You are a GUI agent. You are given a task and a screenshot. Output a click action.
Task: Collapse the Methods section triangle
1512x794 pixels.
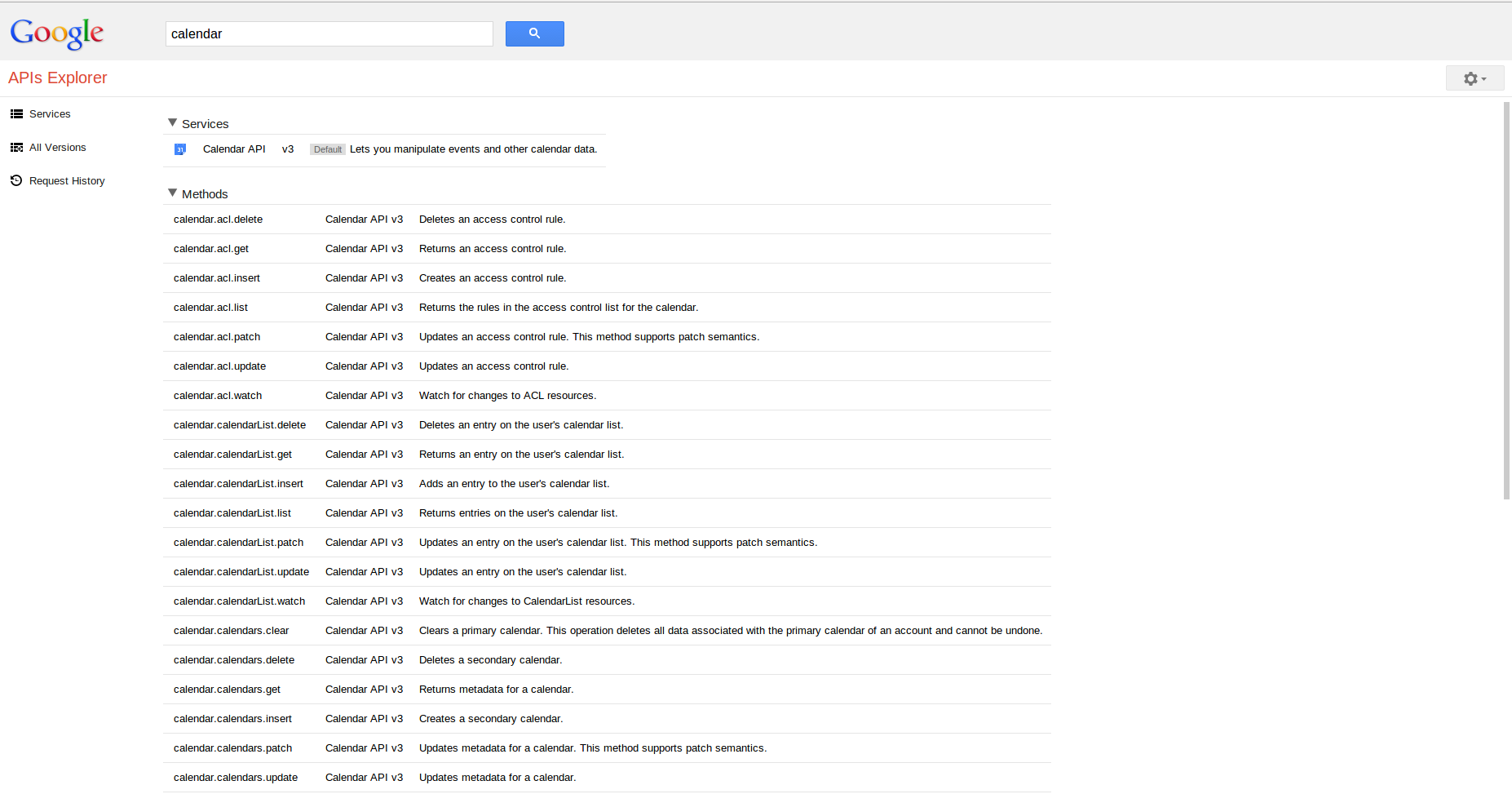click(x=172, y=193)
